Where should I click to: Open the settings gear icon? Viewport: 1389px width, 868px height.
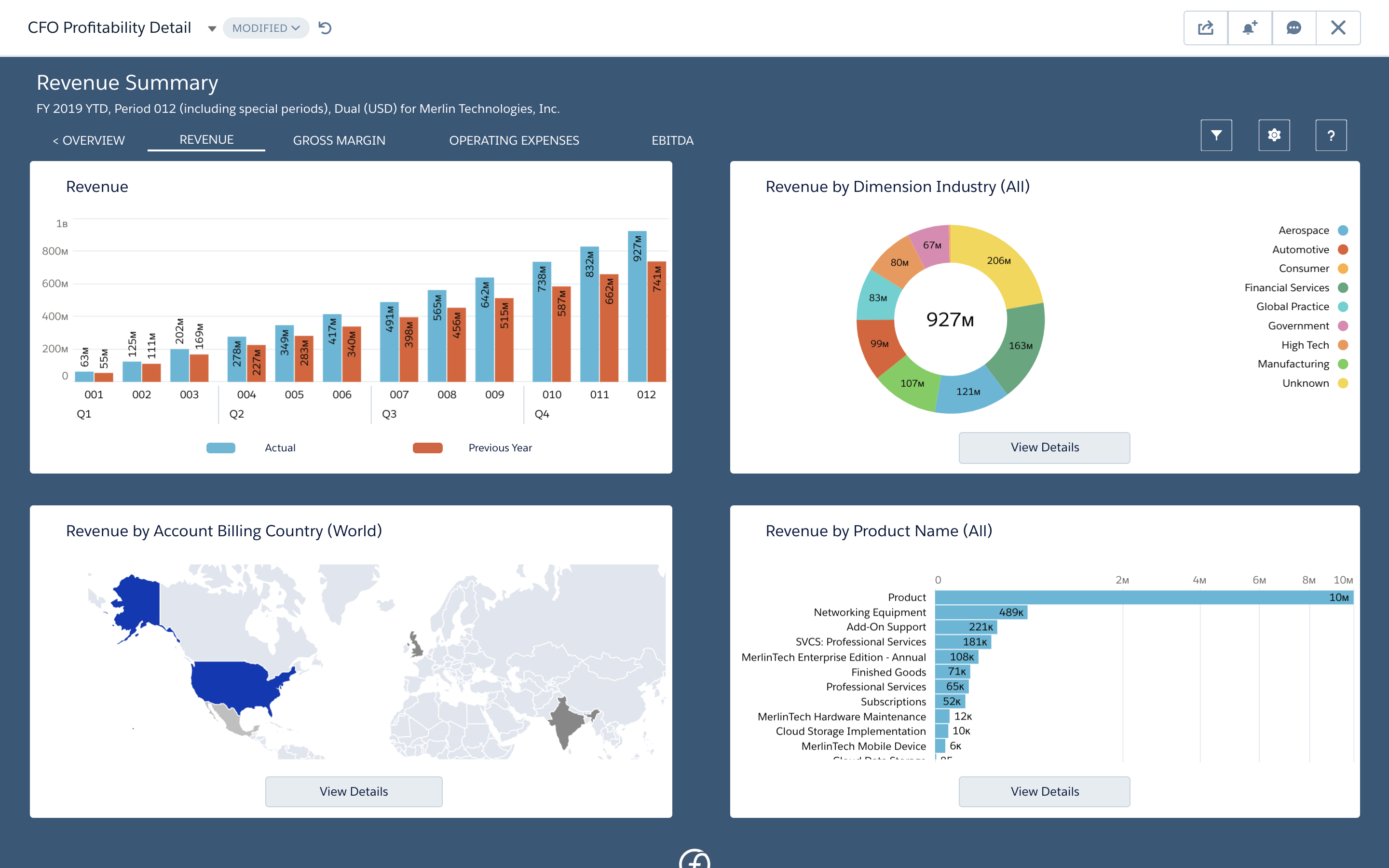1274,136
